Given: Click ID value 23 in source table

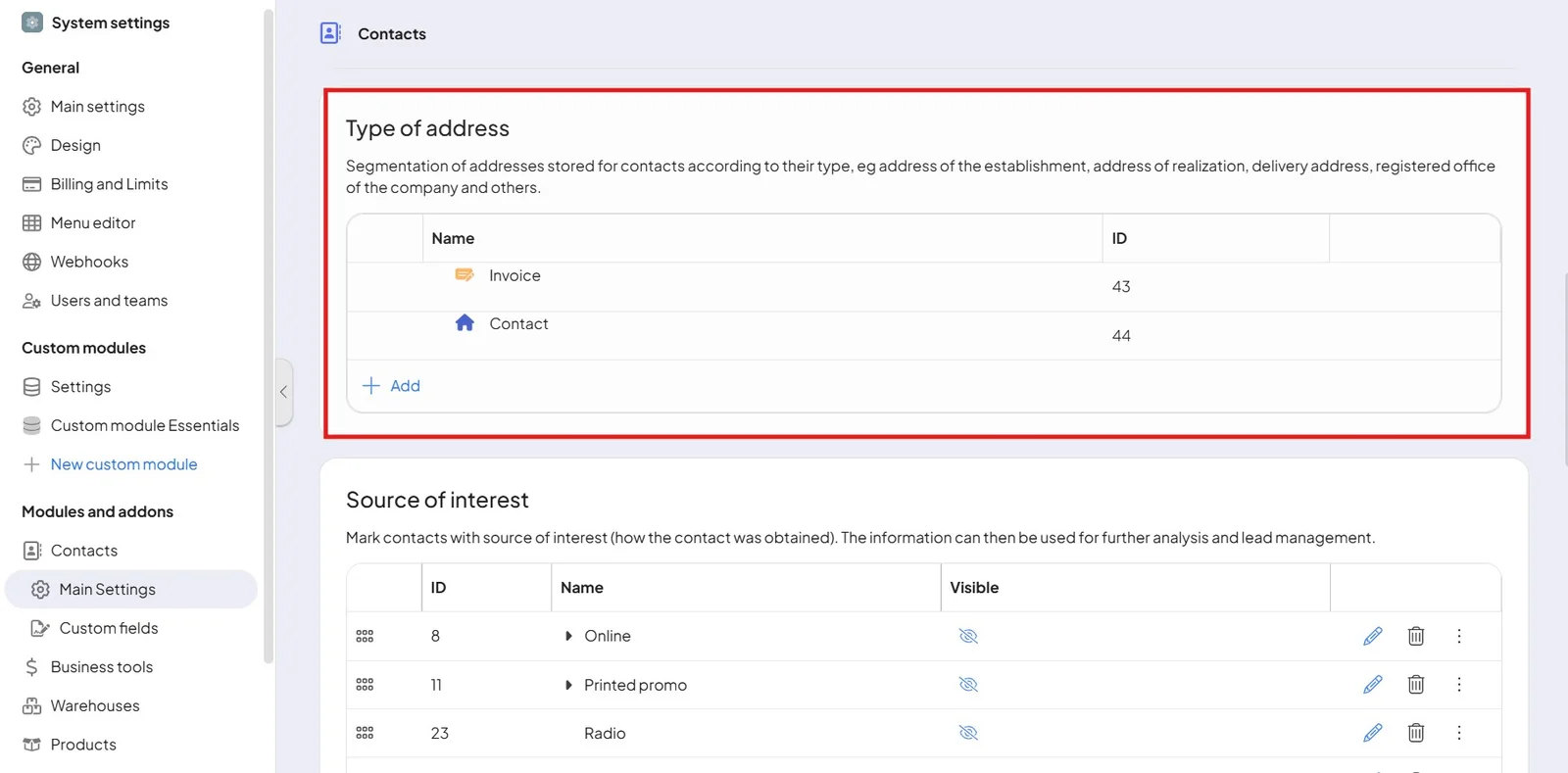Looking at the screenshot, I should [440, 733].
